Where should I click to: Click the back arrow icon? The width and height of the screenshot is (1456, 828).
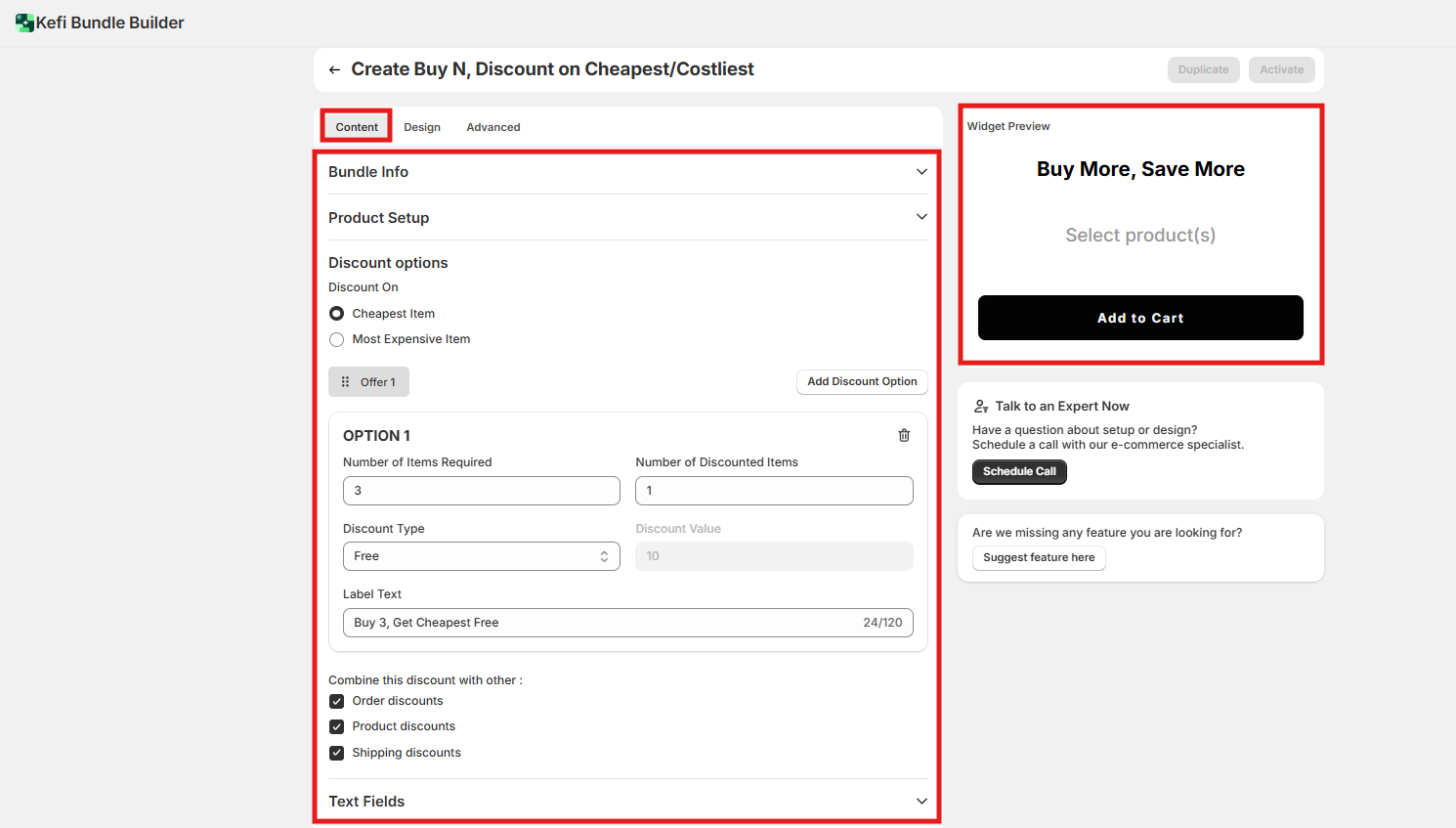(334, 69)
